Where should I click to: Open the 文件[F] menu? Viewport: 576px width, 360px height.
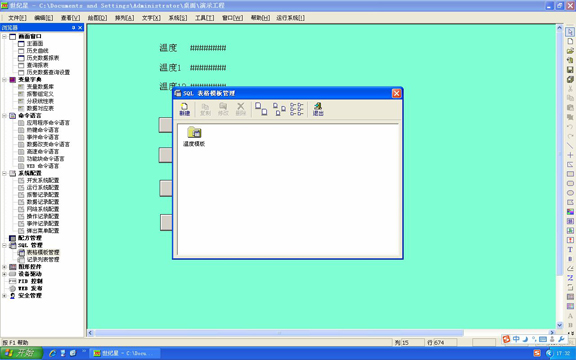tap(17, 18)
